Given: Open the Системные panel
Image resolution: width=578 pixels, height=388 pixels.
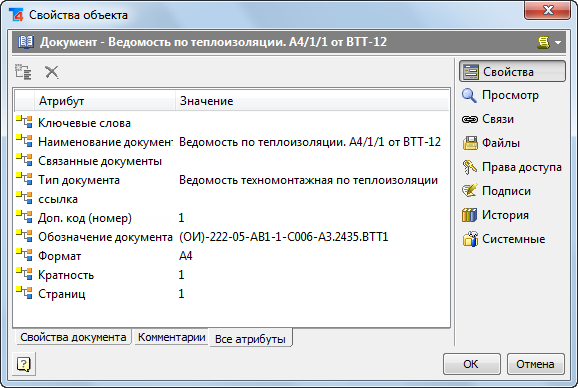Looking at the screenshot, I should (504, 239).
